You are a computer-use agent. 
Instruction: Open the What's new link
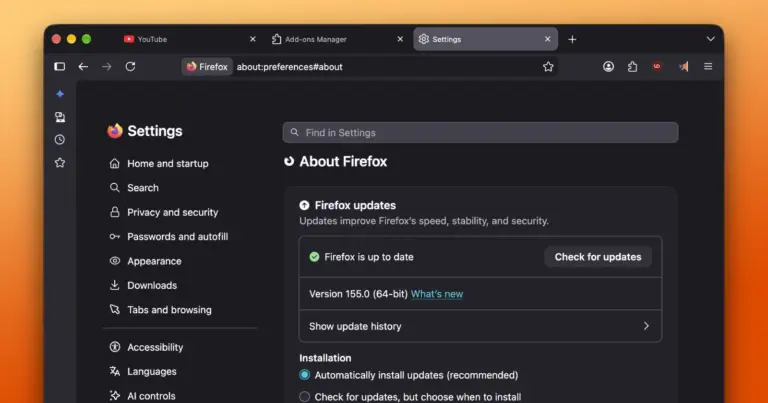click(437, 294)
